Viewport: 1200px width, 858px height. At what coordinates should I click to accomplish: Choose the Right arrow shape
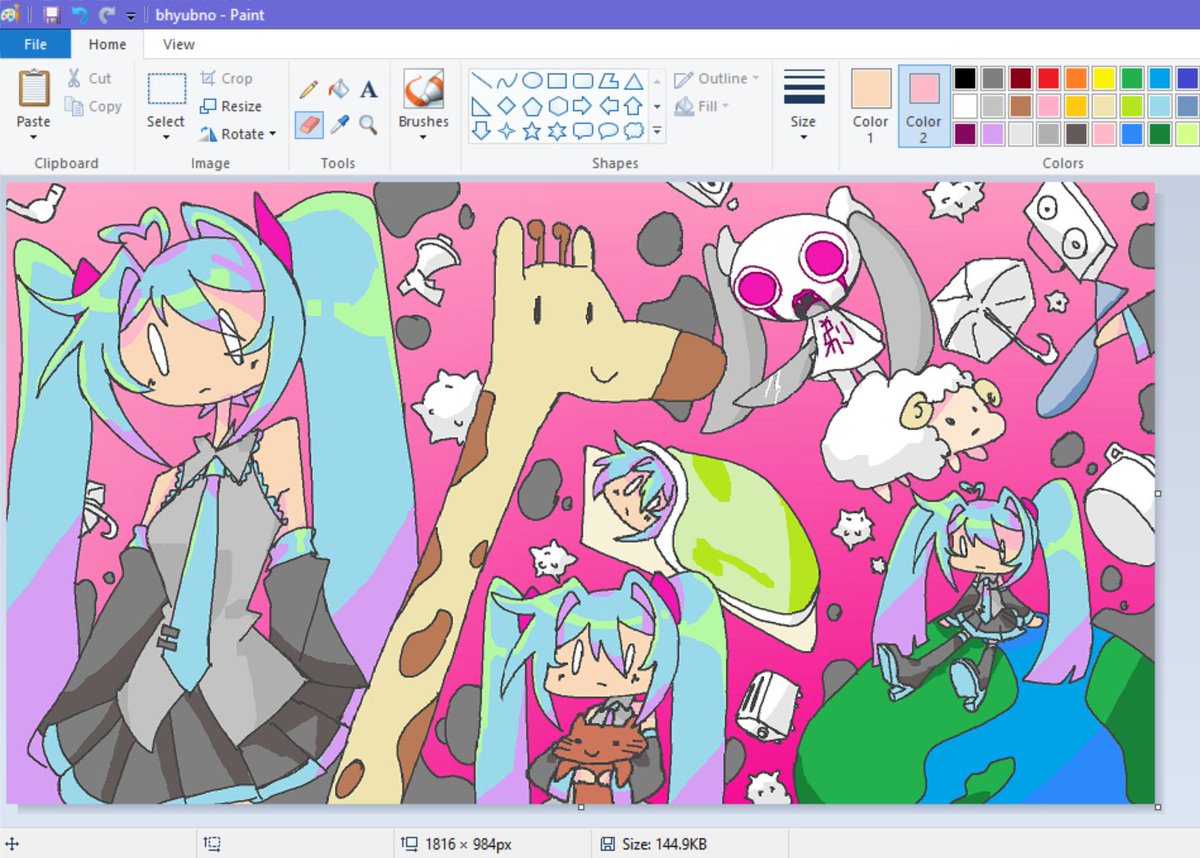[x=583, y=106]
